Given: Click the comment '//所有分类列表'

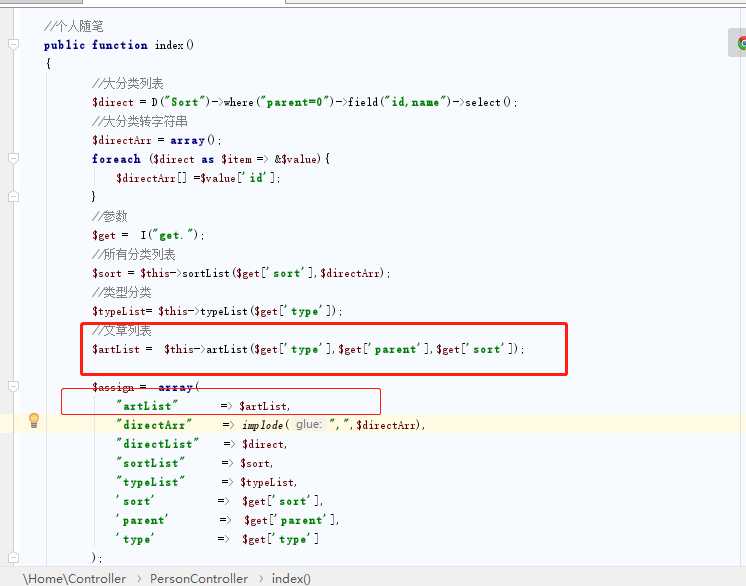Looking at the screenshot, I should pyautogui.click(x=134, y=254).
